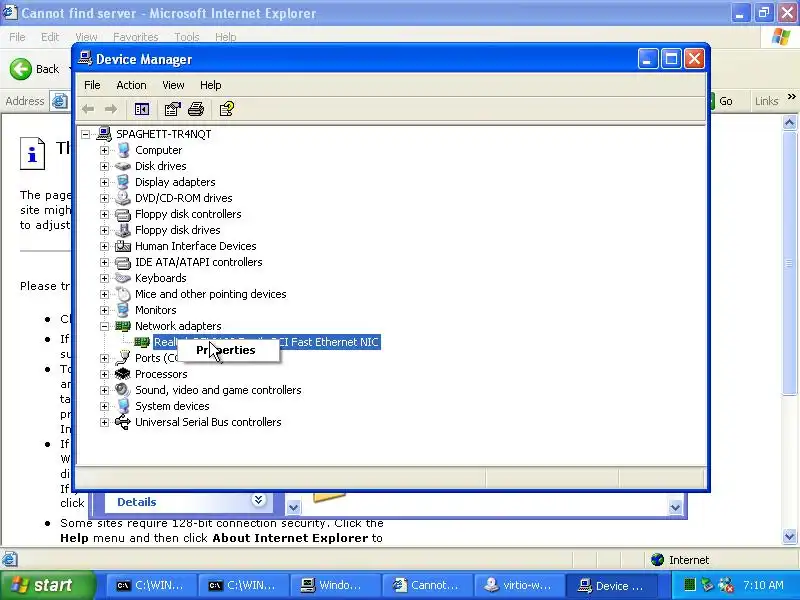Click the Floppy disk drives icon

pyautogui.click(x=123, y=230)
